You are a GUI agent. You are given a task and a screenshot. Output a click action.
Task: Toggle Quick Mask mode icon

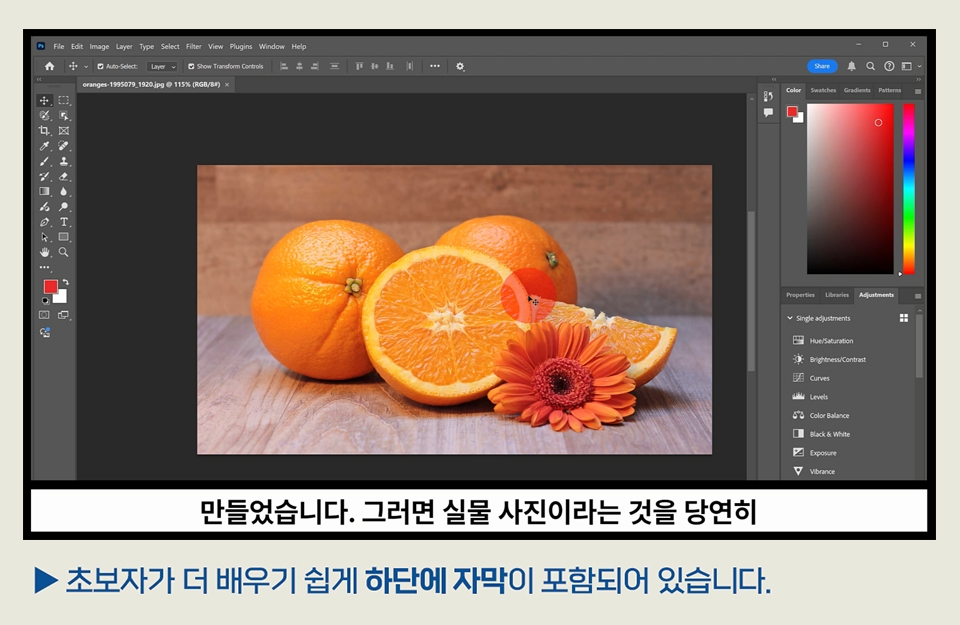tap(44, 315)
